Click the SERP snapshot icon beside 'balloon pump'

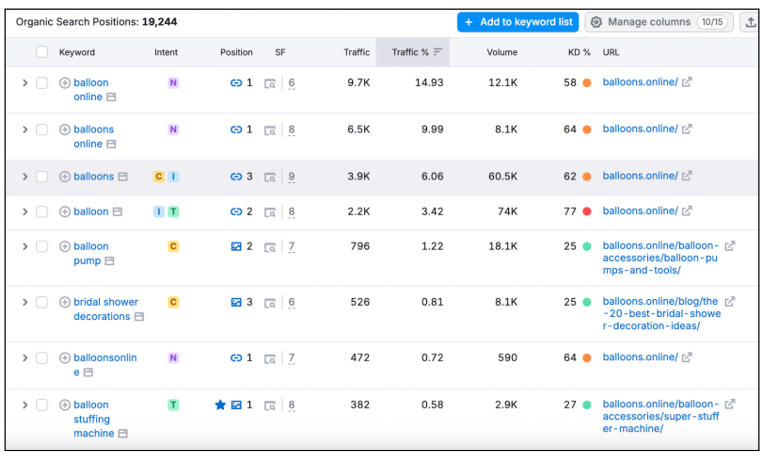[x=109, y=261]
